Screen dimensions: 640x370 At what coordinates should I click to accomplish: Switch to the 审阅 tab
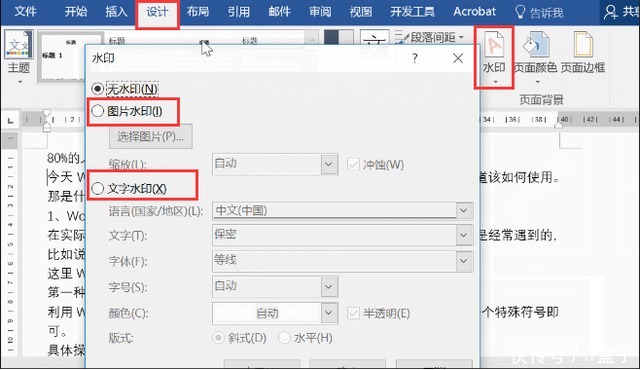point(320,11)
